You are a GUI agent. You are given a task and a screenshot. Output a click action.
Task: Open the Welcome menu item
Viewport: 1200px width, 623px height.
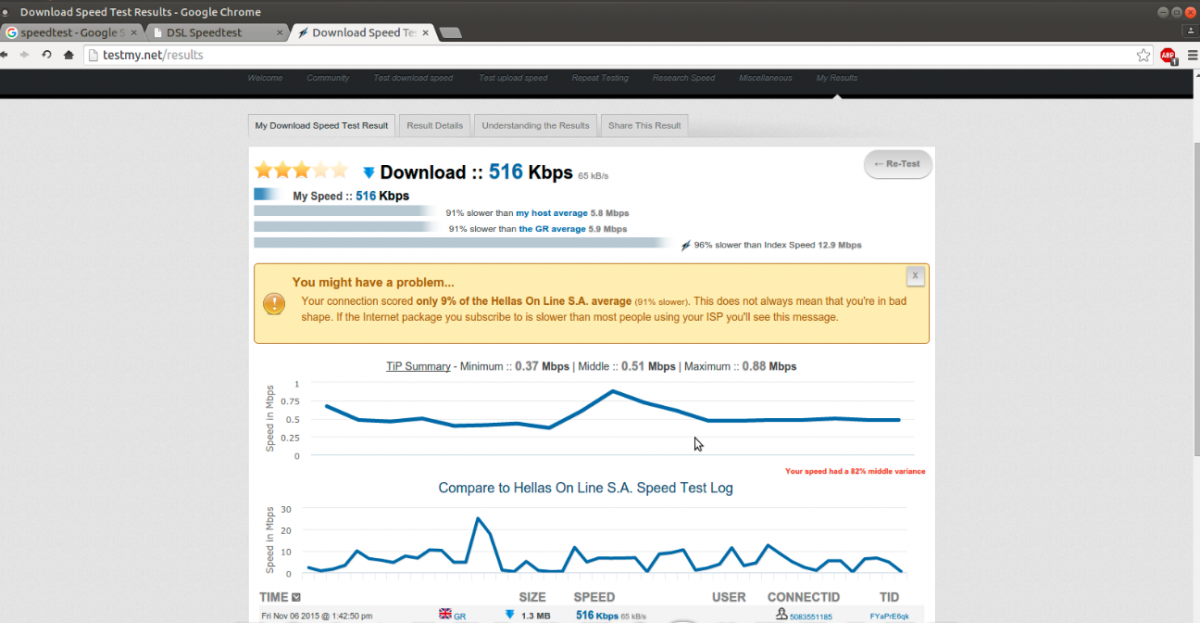[x=265, y=78]
